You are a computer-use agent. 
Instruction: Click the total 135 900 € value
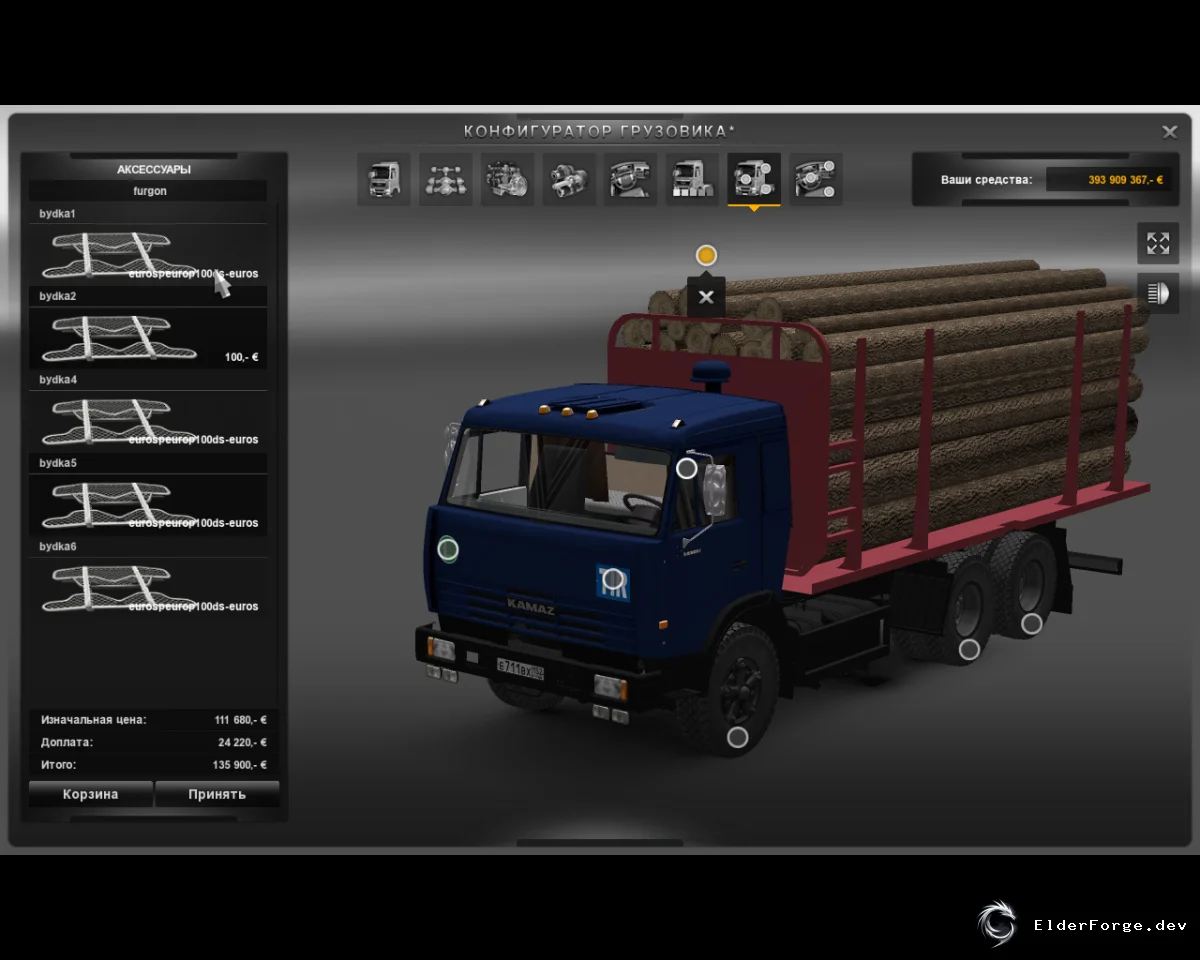(x=240, y=765)
